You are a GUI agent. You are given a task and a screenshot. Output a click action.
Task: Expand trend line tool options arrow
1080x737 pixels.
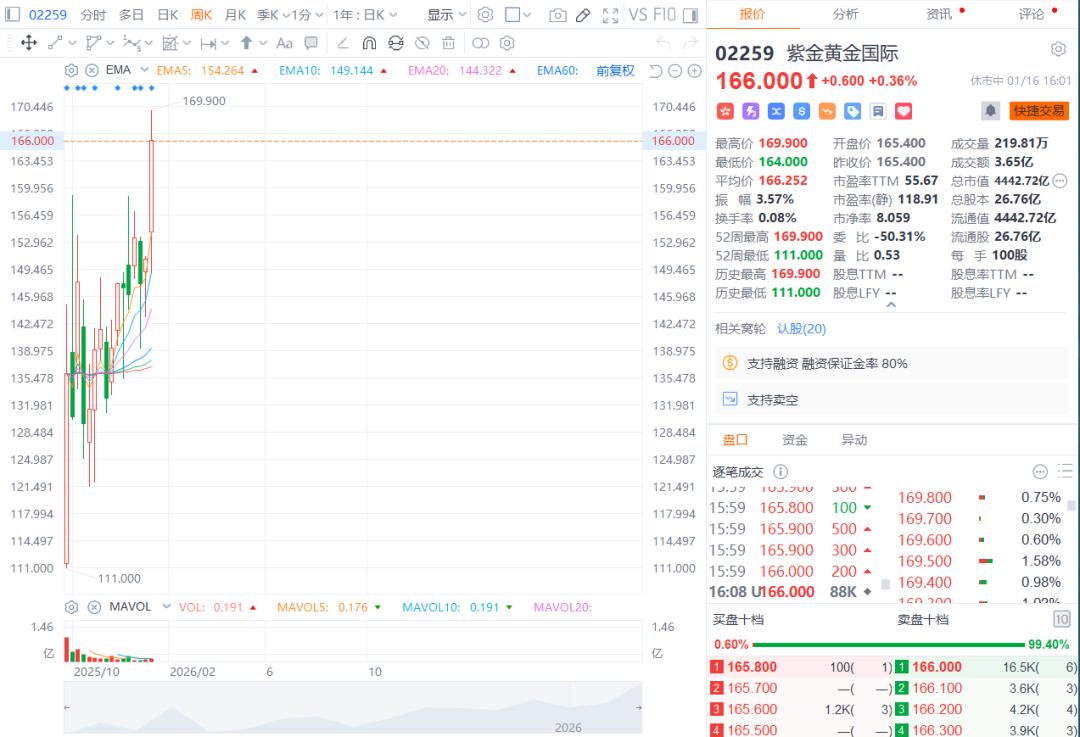[72, 43]
